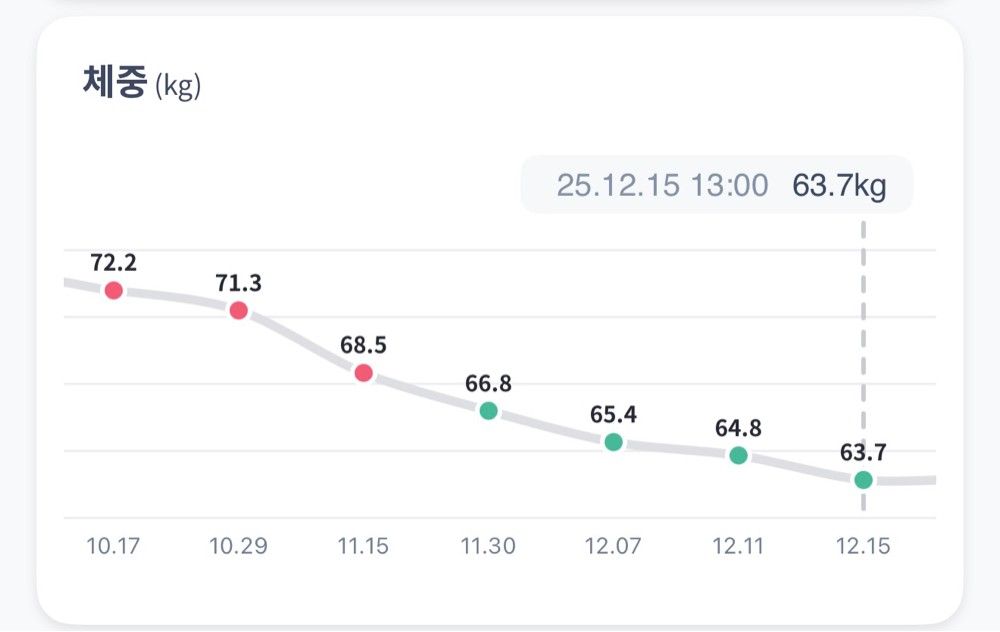Select the 12.07 date on axis
1000x632 pixels.
(x=613, y=547)
